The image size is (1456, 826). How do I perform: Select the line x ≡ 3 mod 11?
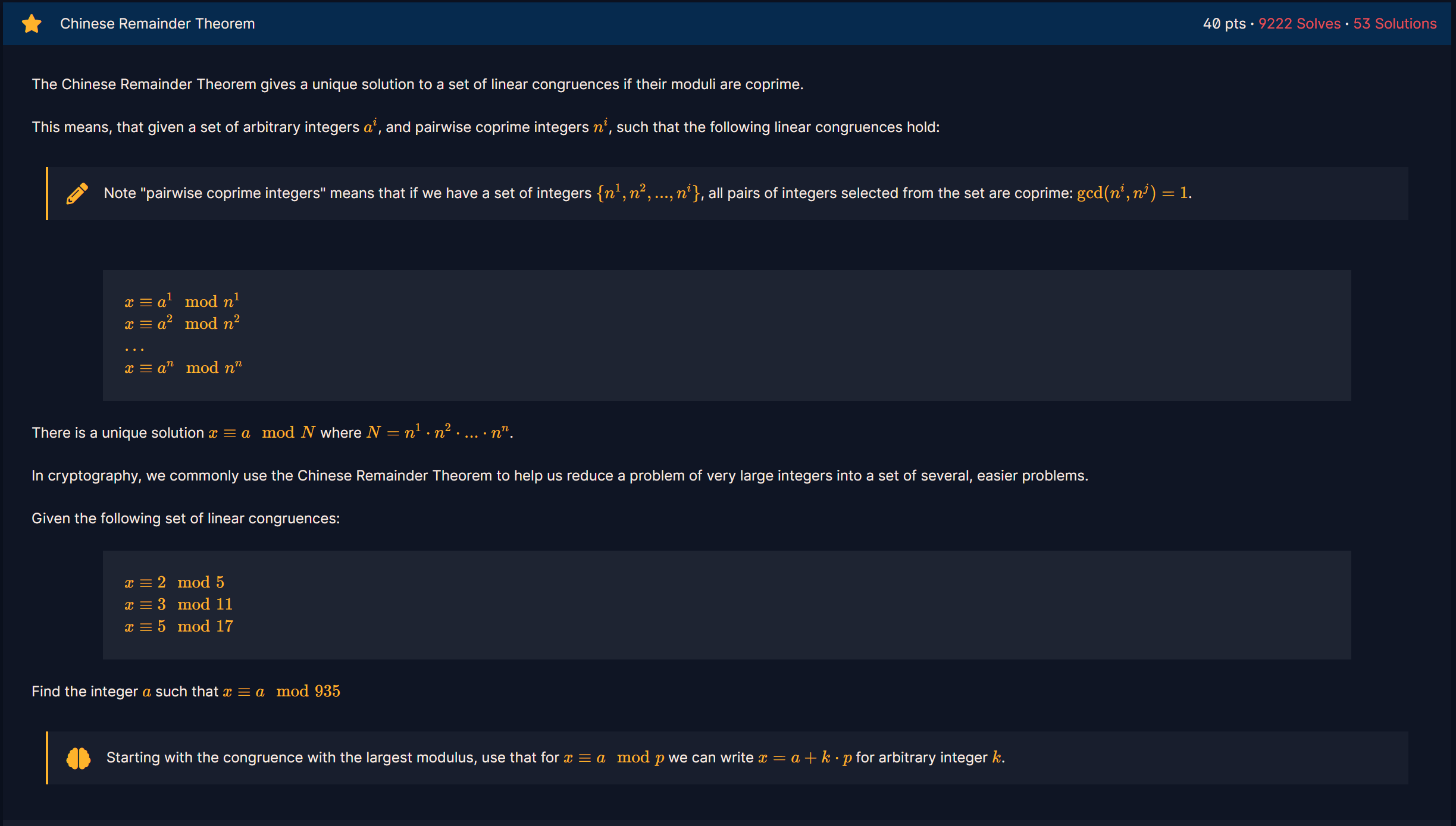pos(179,604)
